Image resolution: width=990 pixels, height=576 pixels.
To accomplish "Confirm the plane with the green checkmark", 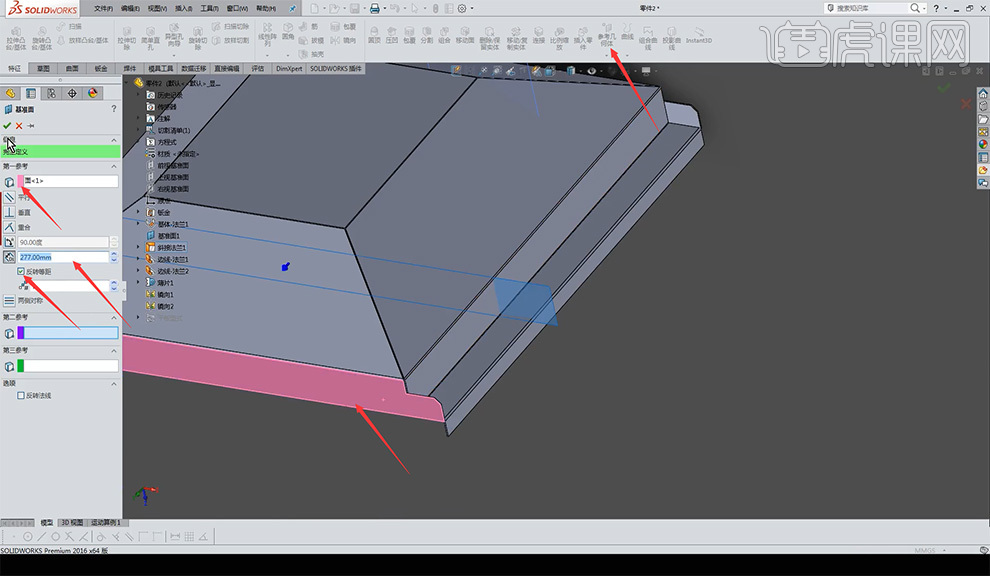I will 7,125.
